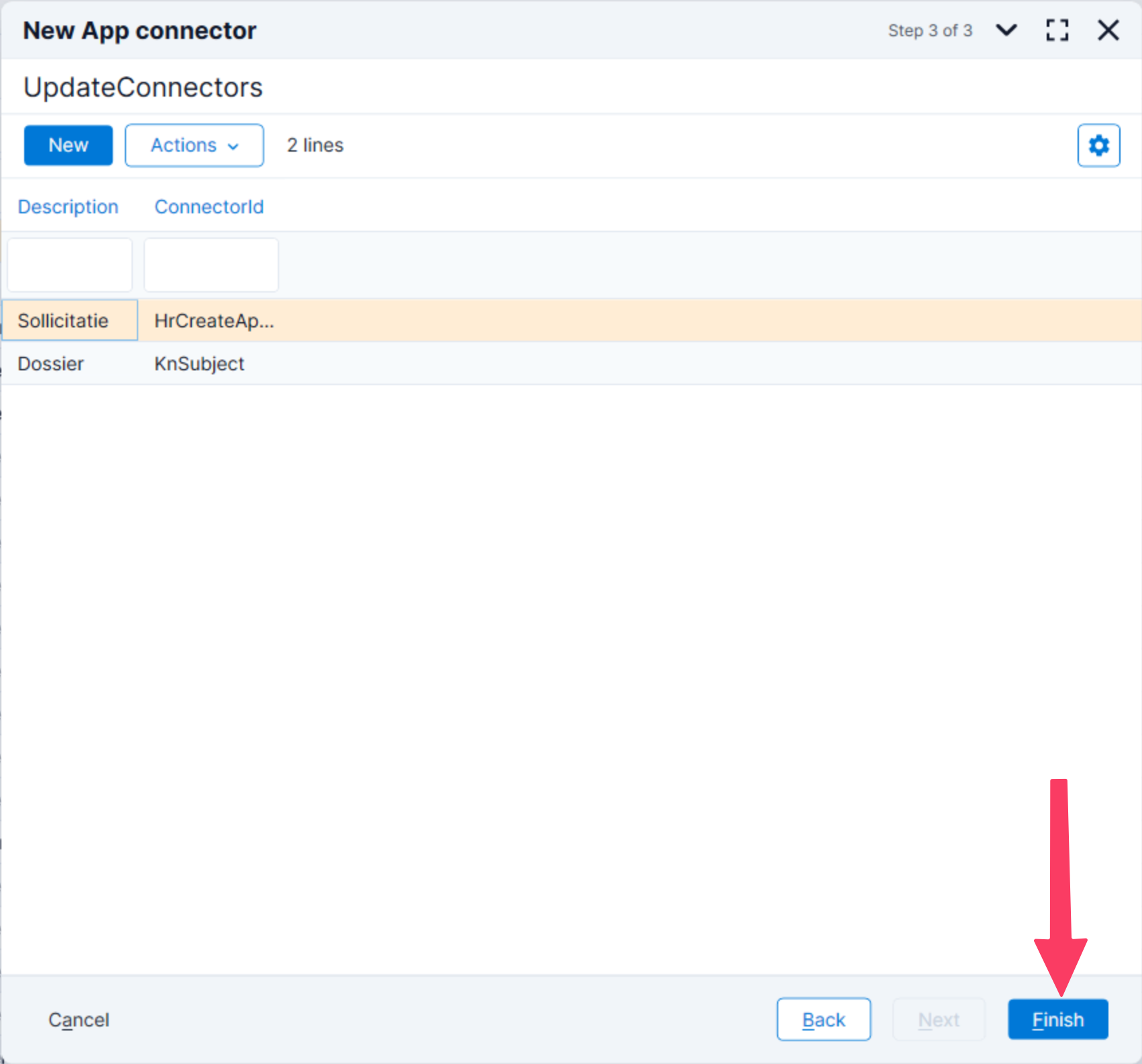The height and width of the screenshot is (1064, 1142).
Task: Select the Sollicitatie description cell
Action: pos(70,321)
